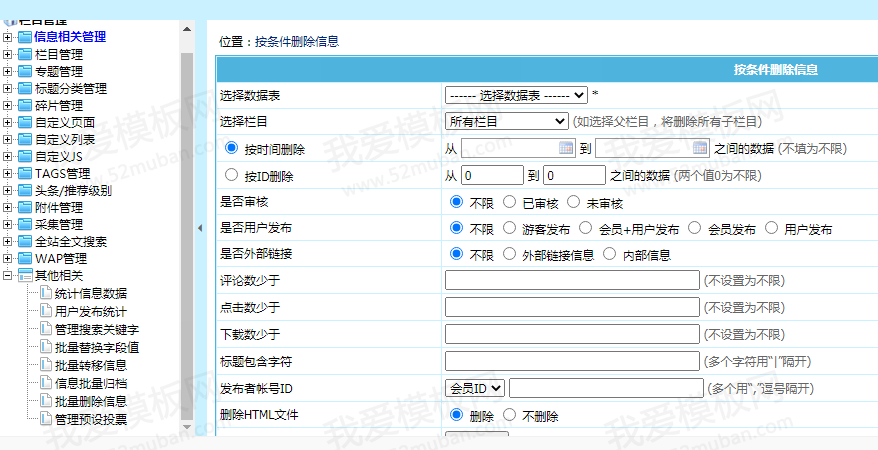The width and height of the screenshot is (878, 450).
Task: Click the 栏目管理 folder icon
Action: coord(25,54)
